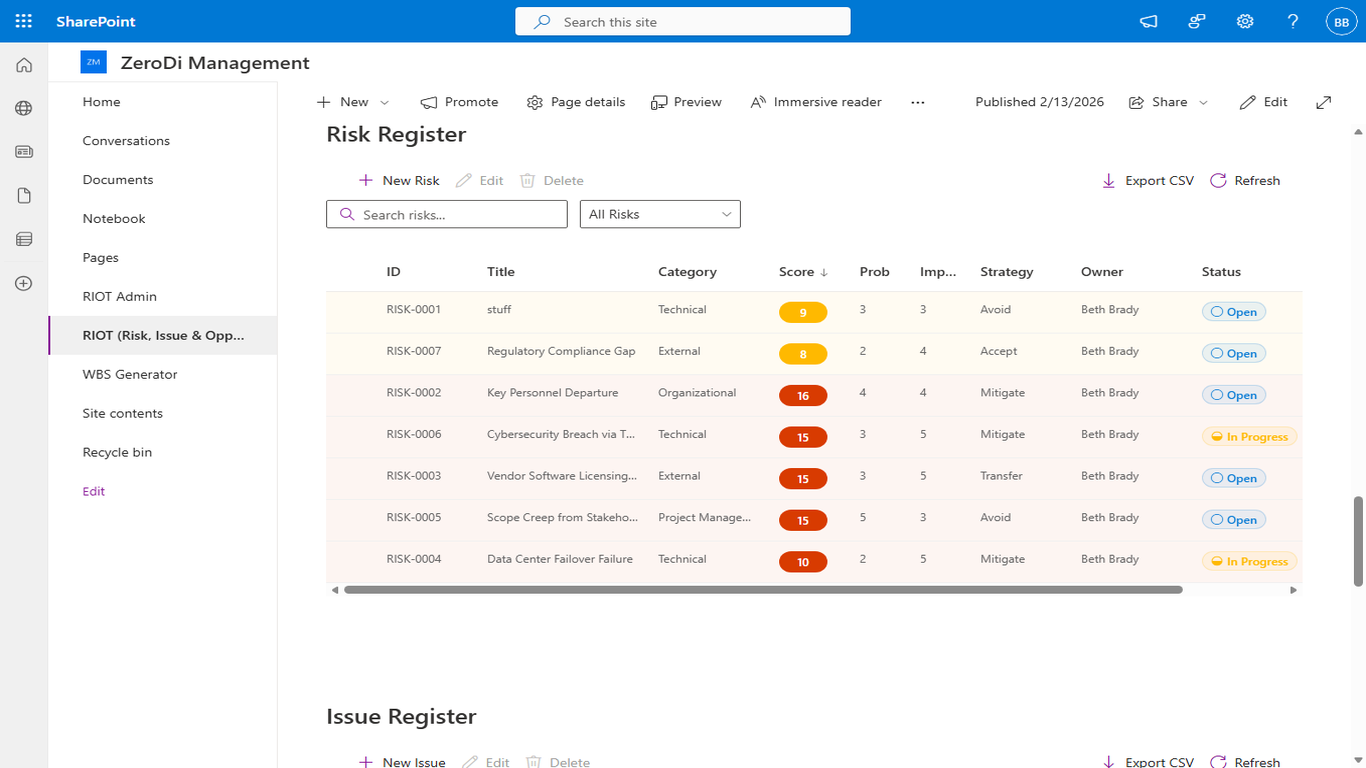Export risks using the CSV download icon
The image size is (1366, 768).
pos(1108,181)
